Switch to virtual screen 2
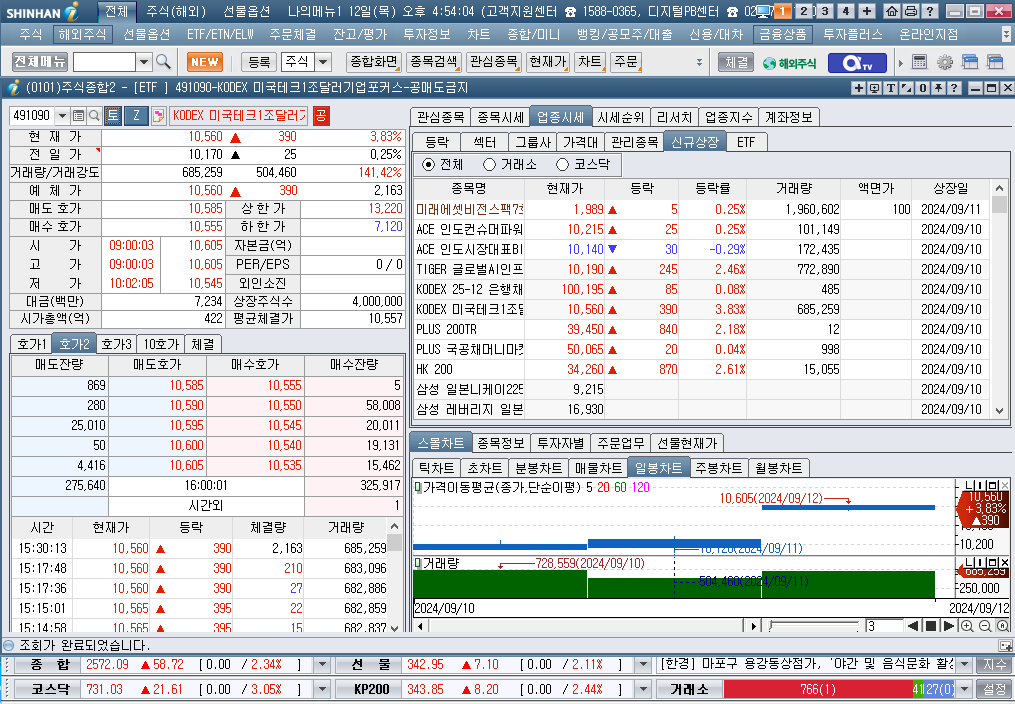1015x704 pixels. [x=804, y=11]
